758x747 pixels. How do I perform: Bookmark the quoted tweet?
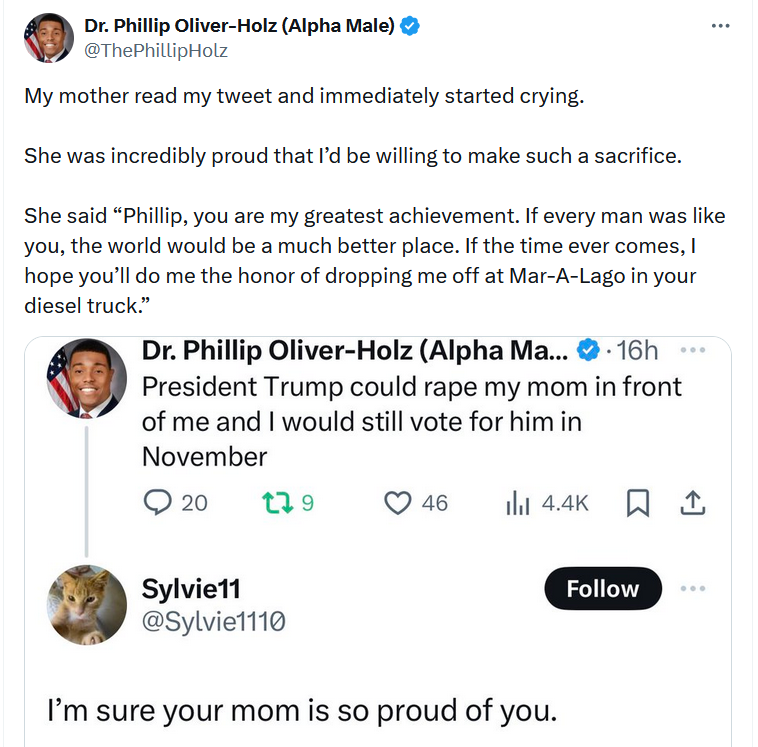pyautogui.click(x=636, y=504)
